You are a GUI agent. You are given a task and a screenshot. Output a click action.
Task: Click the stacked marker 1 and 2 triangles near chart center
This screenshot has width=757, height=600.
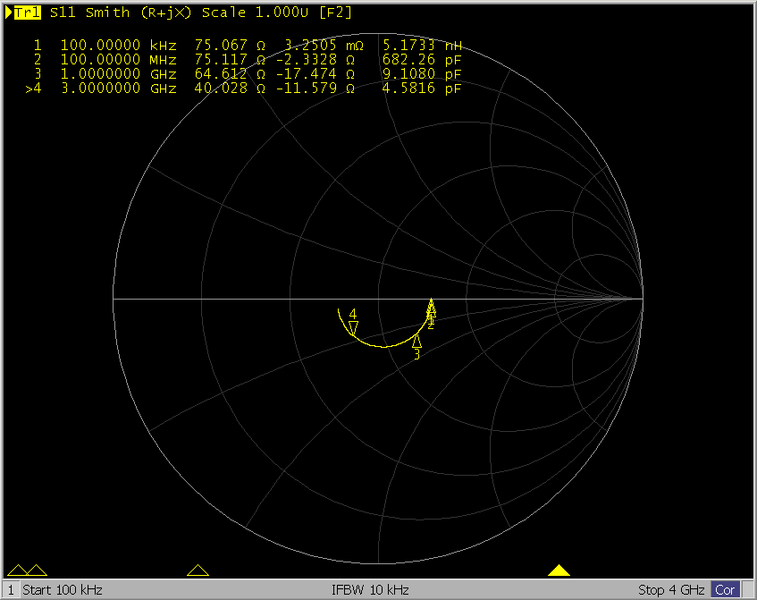[431, 309]
